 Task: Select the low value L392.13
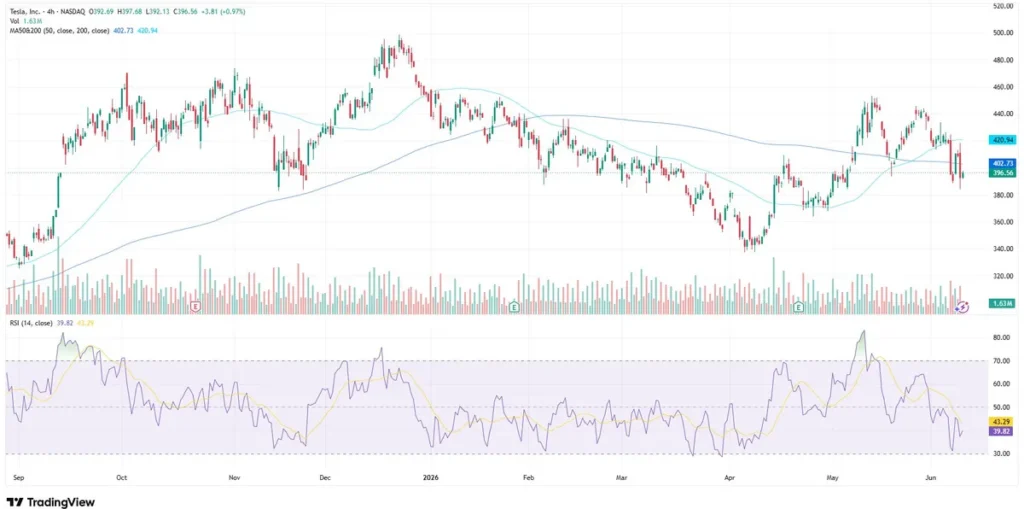click(157, 12)
